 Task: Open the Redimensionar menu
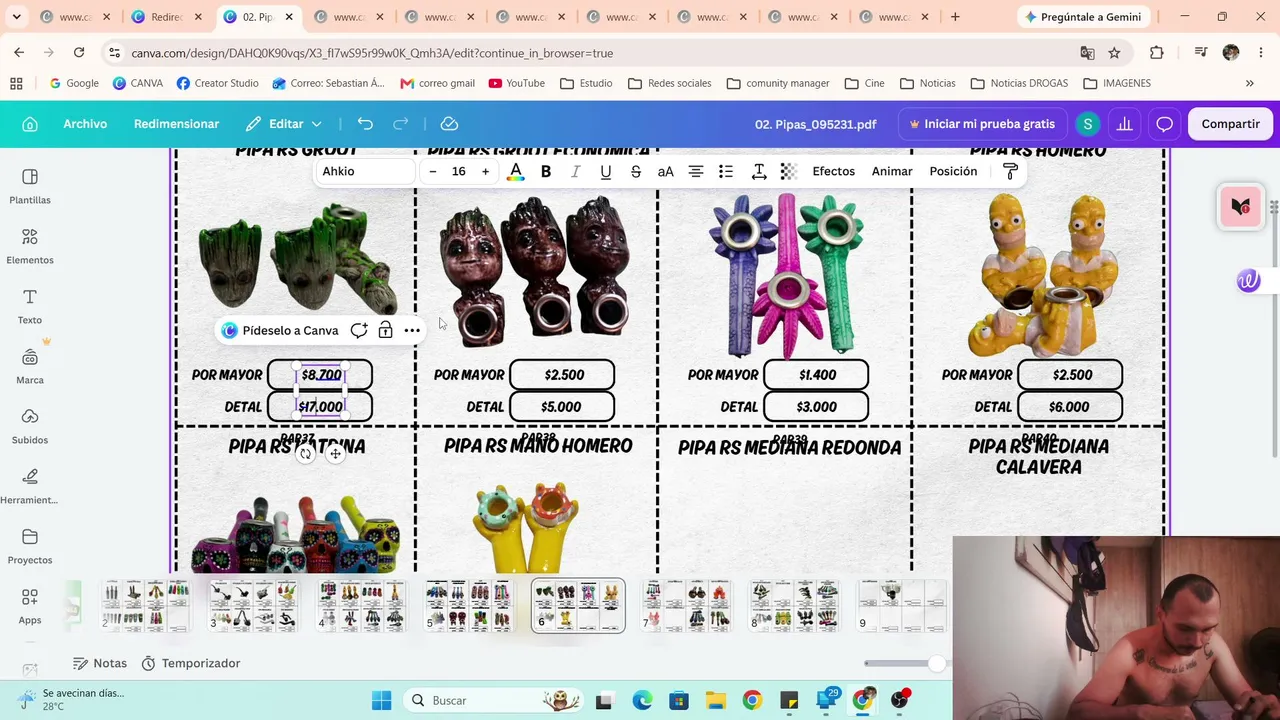[176, 124]
